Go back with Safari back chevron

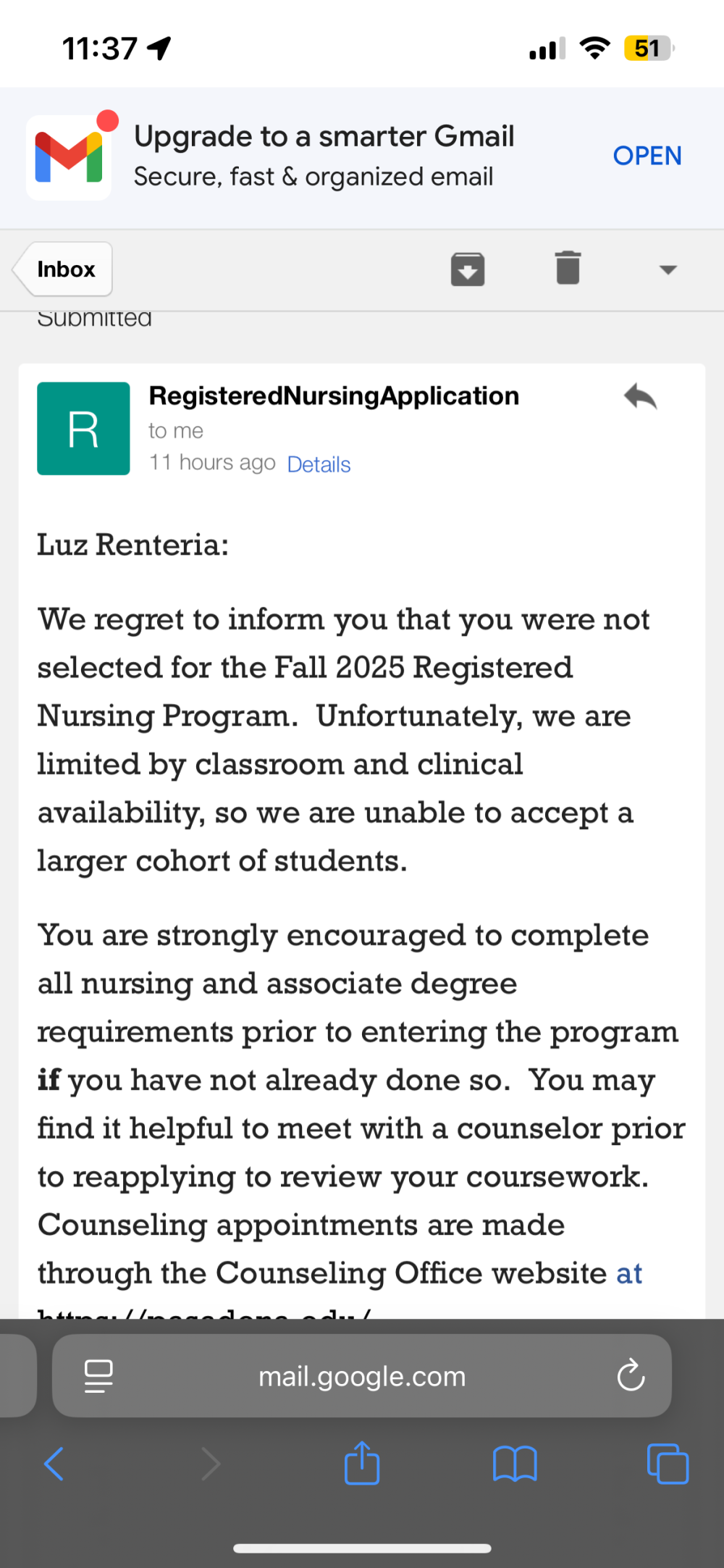coord(54,1464)
